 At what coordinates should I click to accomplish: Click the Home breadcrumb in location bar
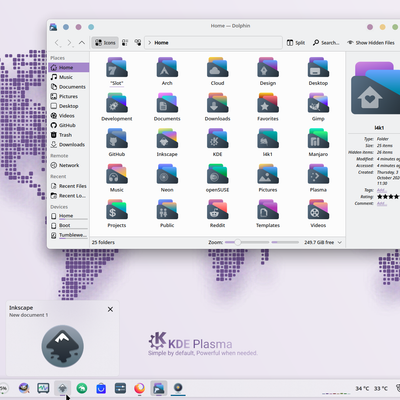[x=161, y=43]
